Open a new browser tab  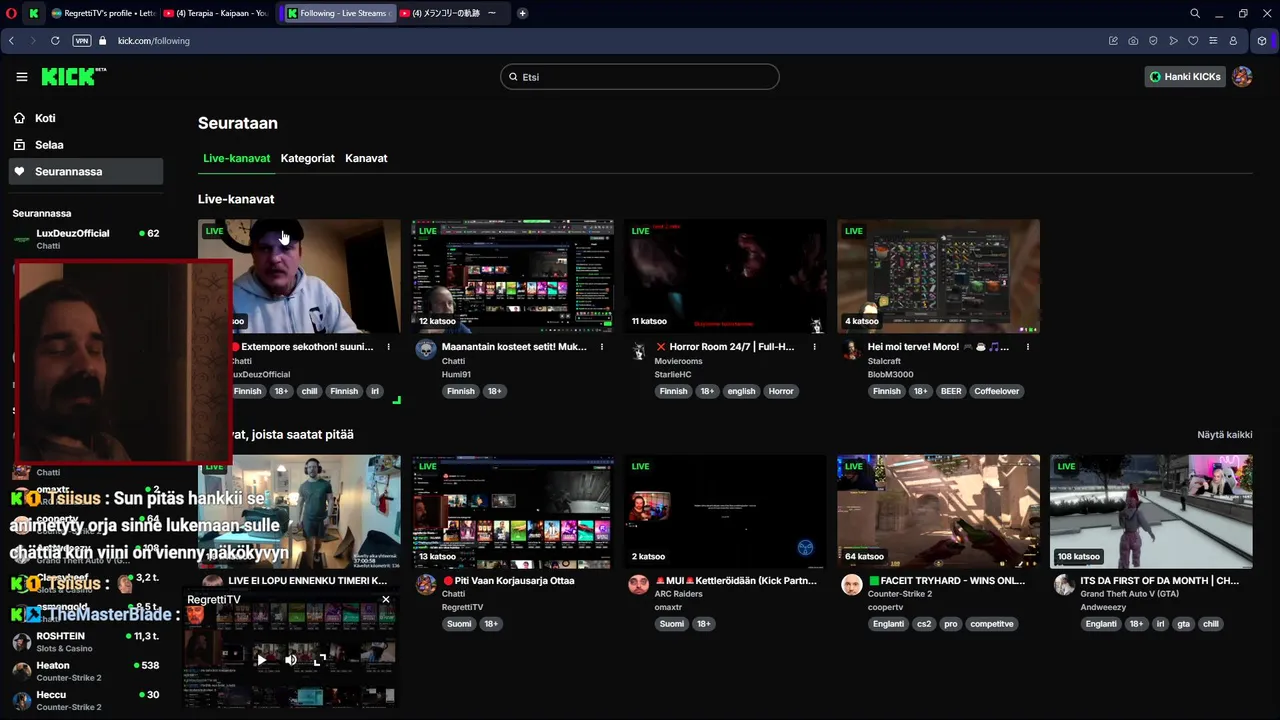522,13
